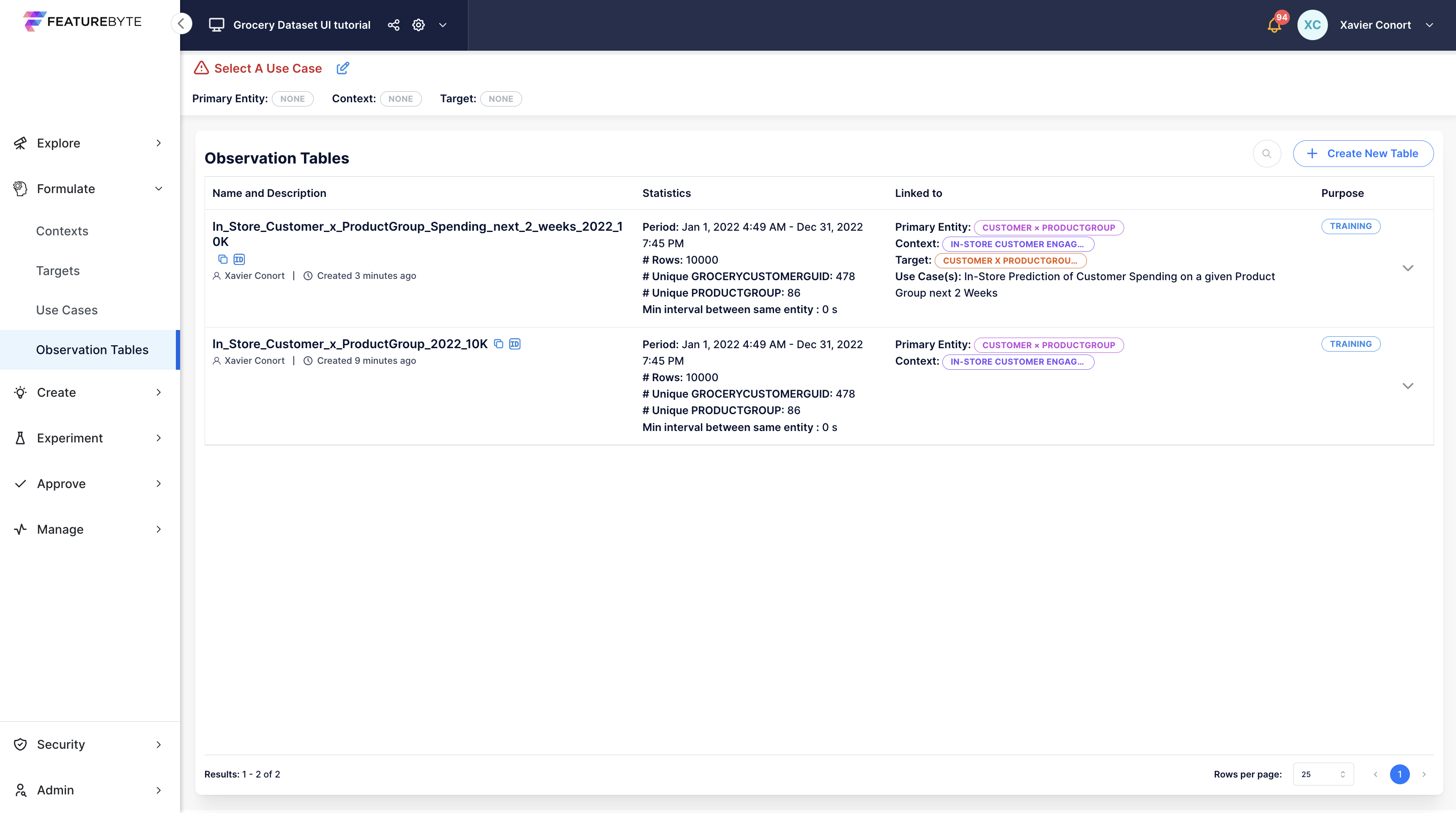Collapse the Formulate section chevron

click(159, 189)
